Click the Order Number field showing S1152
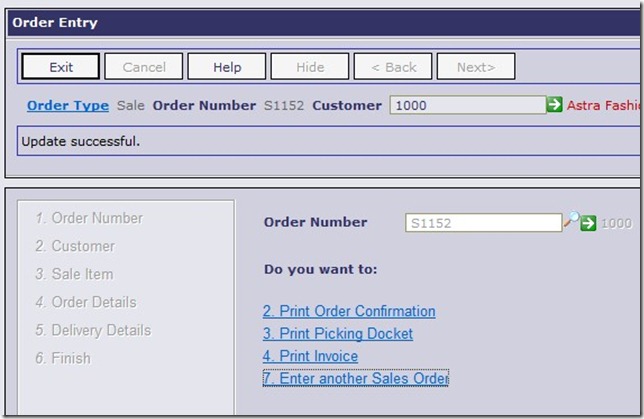 pyautogui.click(x=483, y=223)
